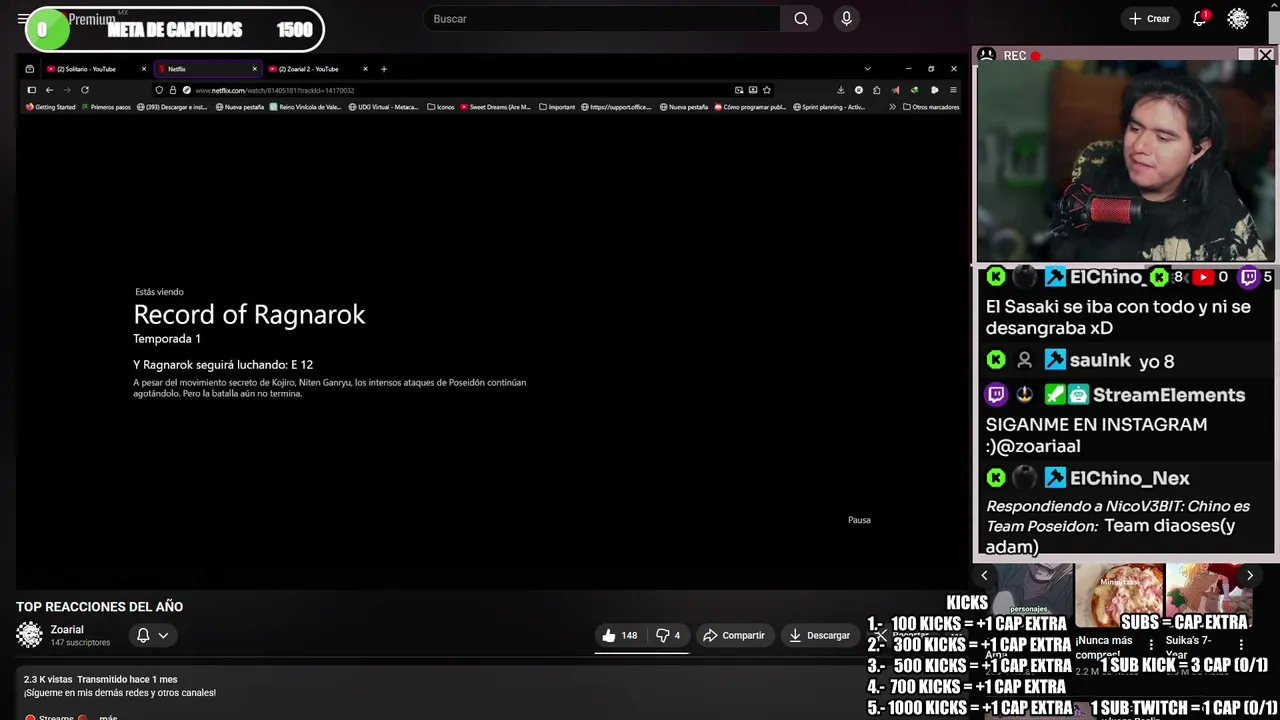Expand the description with más

[x=108, y=717]
